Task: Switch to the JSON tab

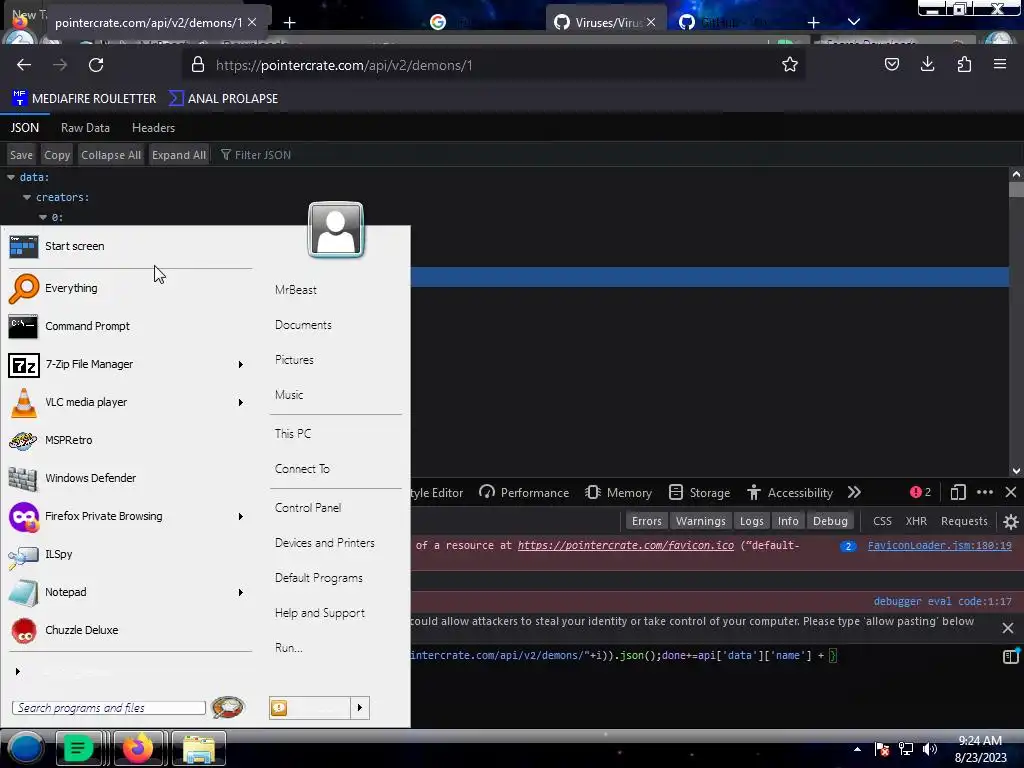Action: pyautogui.click(x=25, y=128)
